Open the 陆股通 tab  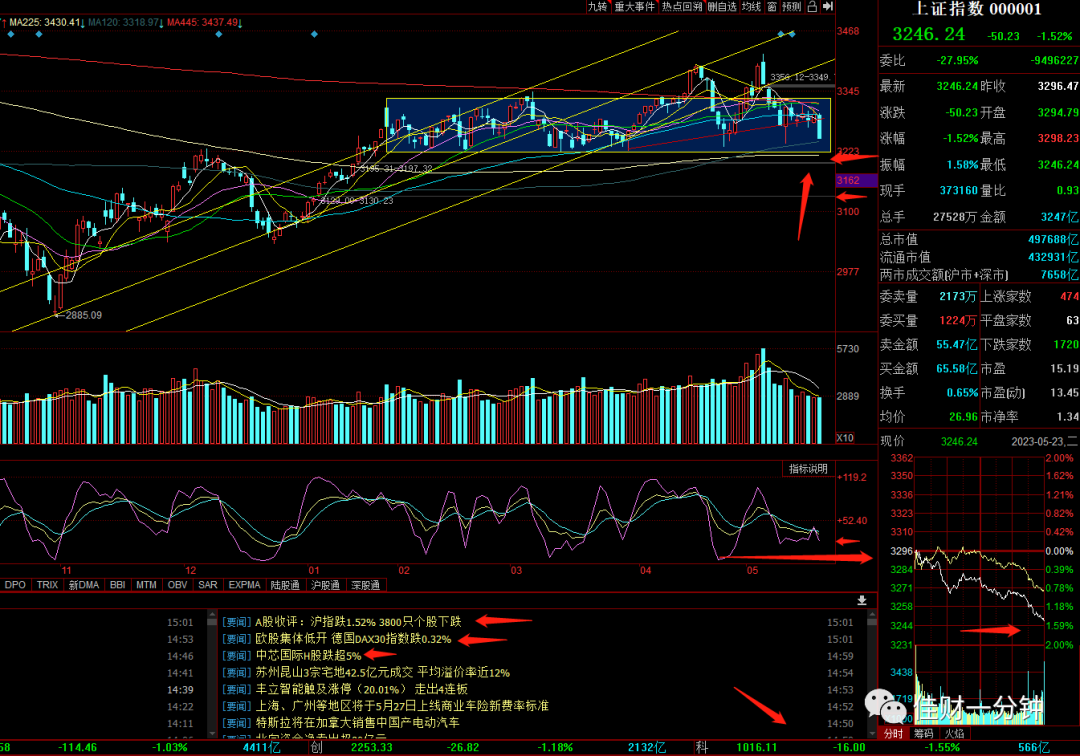coord(285,585)
